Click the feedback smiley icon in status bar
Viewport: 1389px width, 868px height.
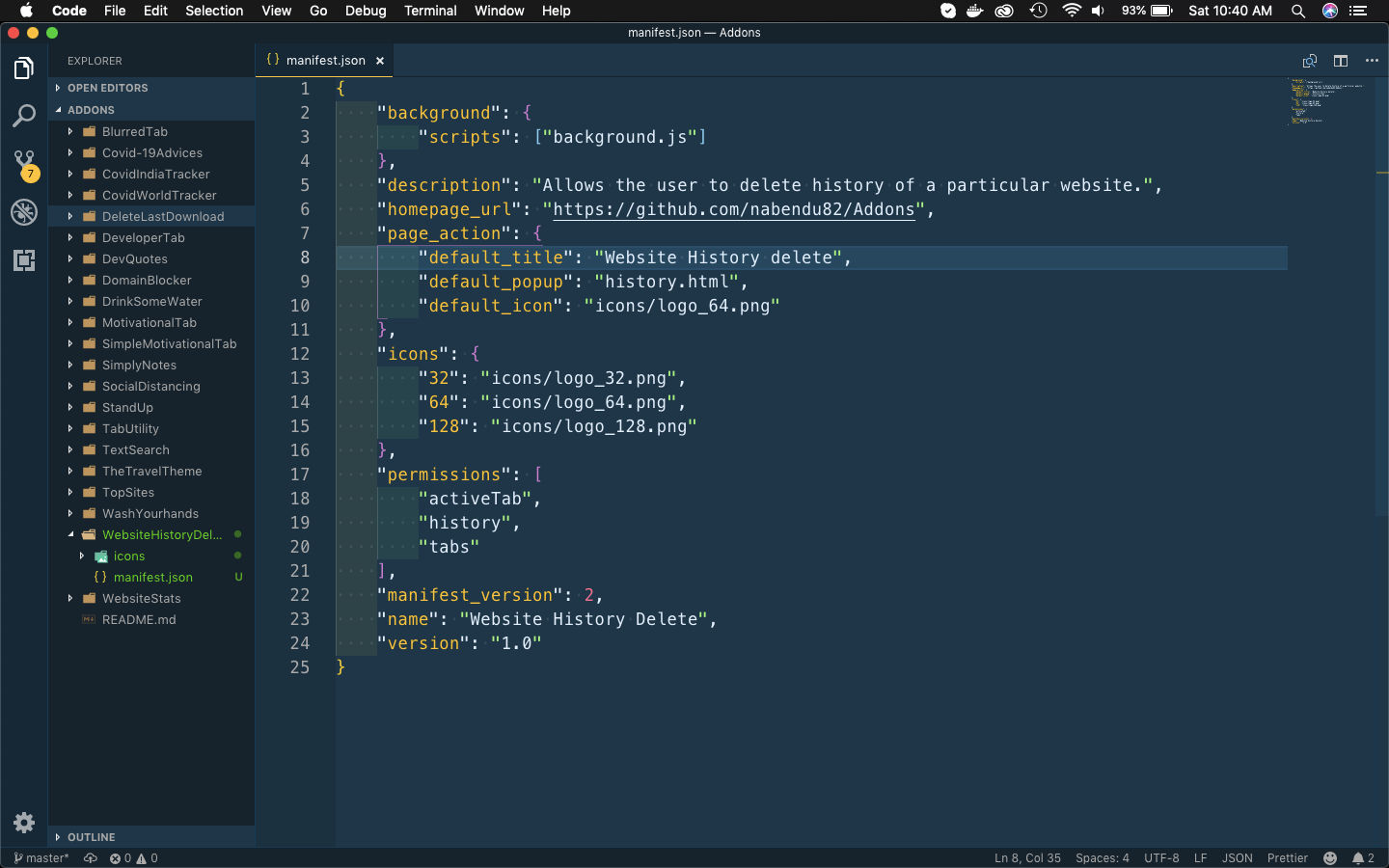(x=1330, y=858)
